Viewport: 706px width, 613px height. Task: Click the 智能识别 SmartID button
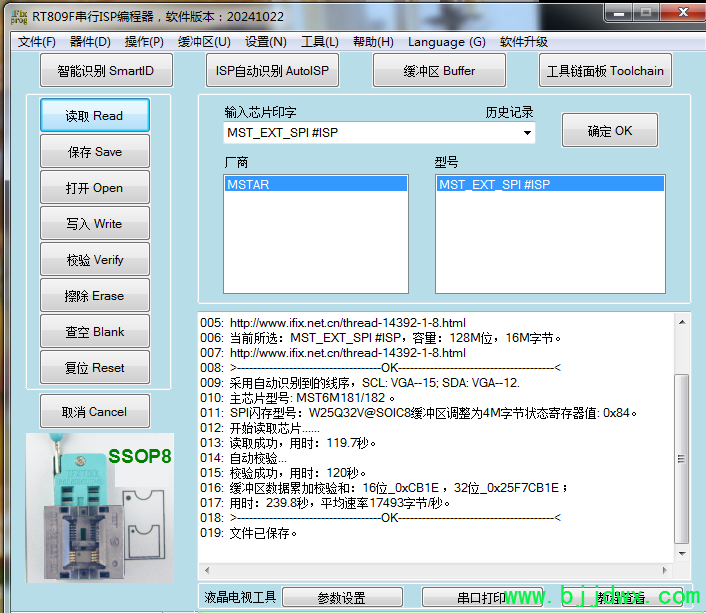pyautogui.click(x=107, y=71)
